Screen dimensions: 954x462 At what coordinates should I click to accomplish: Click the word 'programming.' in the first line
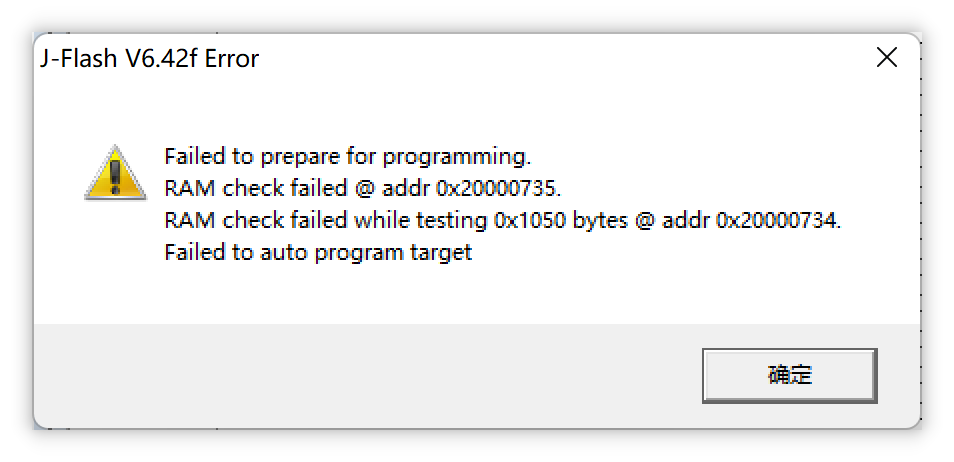click(457, 158)
